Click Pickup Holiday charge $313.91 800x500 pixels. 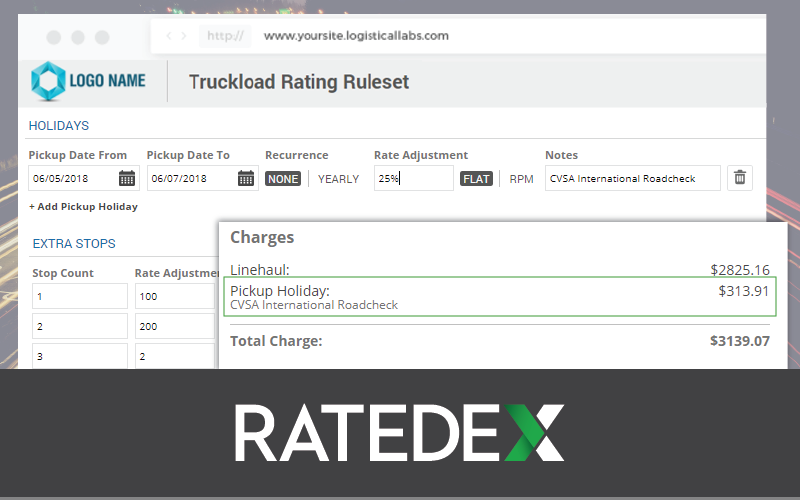pyautogui.click(x=743, y=291)
